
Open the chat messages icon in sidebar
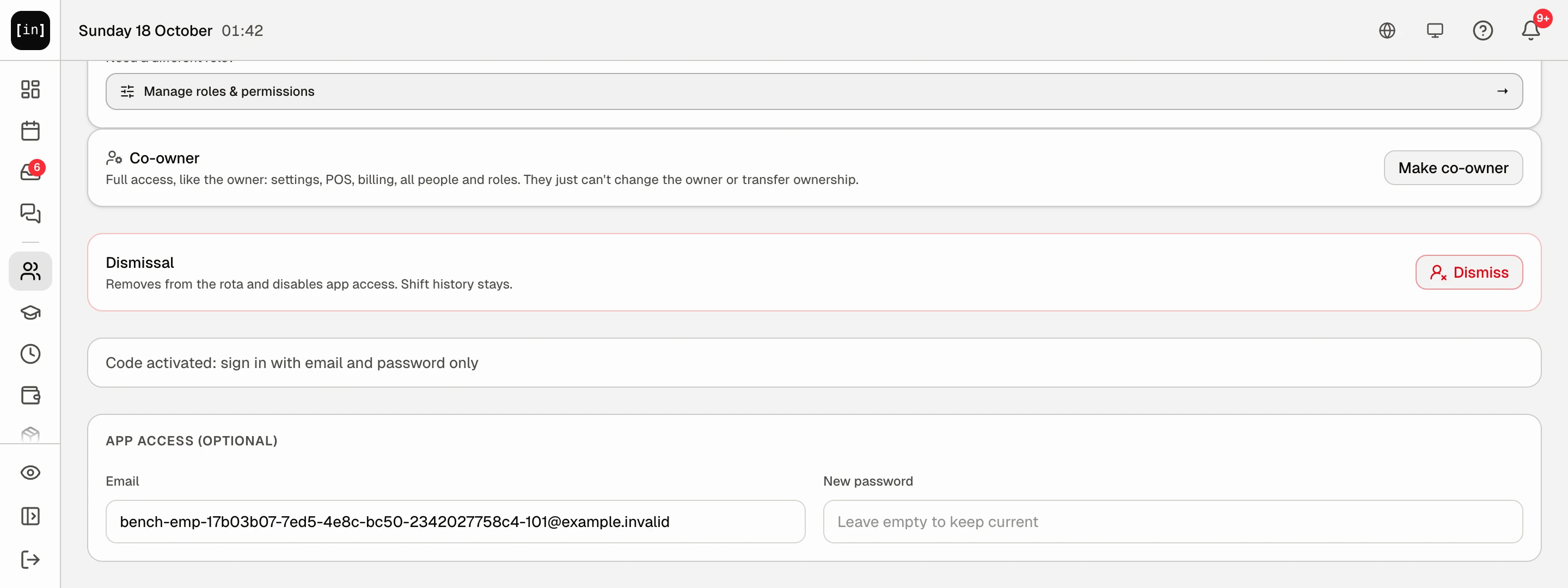pyautogui.click(x=30, y=213)
